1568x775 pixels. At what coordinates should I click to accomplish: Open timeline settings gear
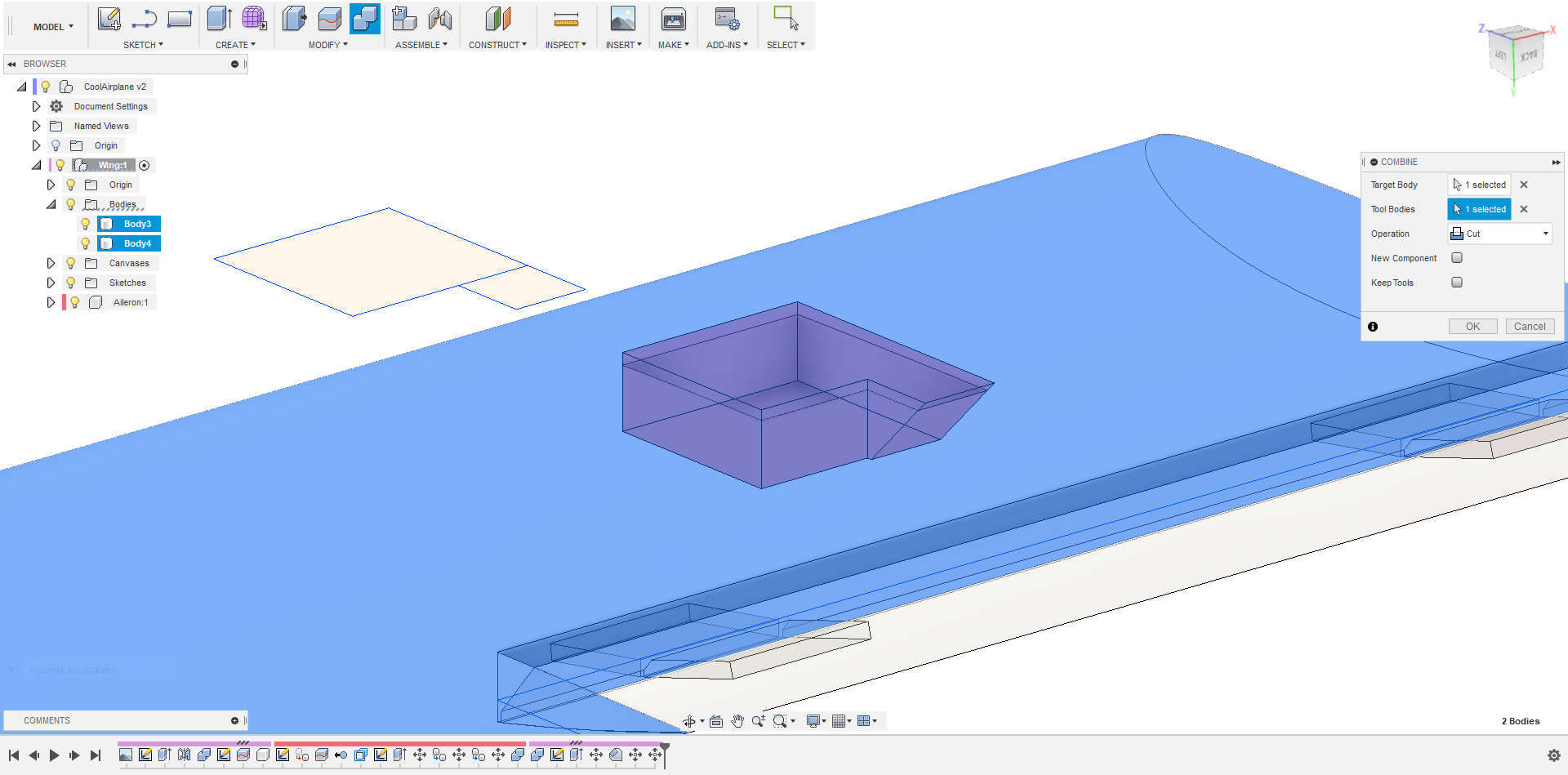pyautogui.click(x=1554, y=755)
